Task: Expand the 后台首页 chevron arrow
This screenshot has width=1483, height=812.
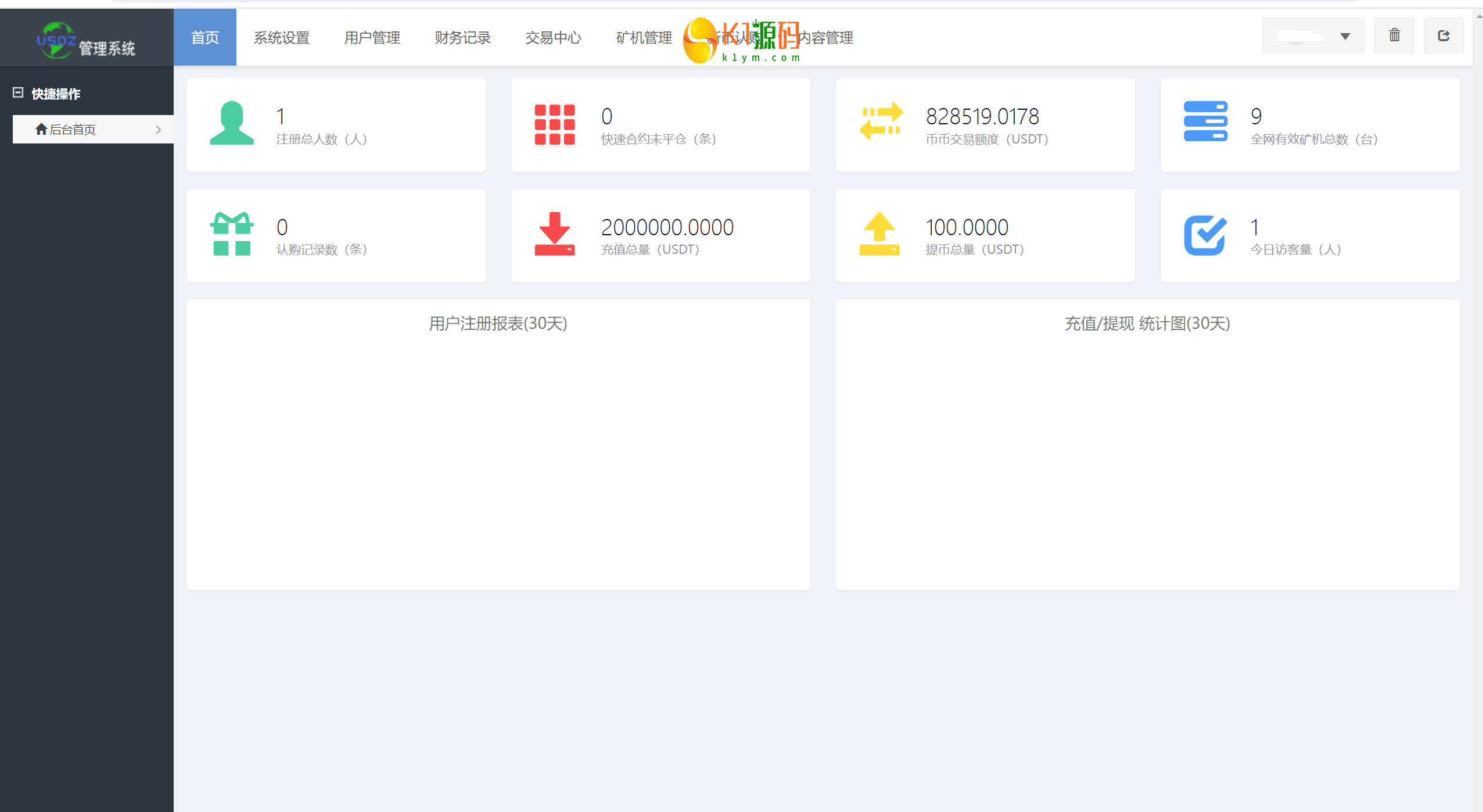Action: (158, 130)
